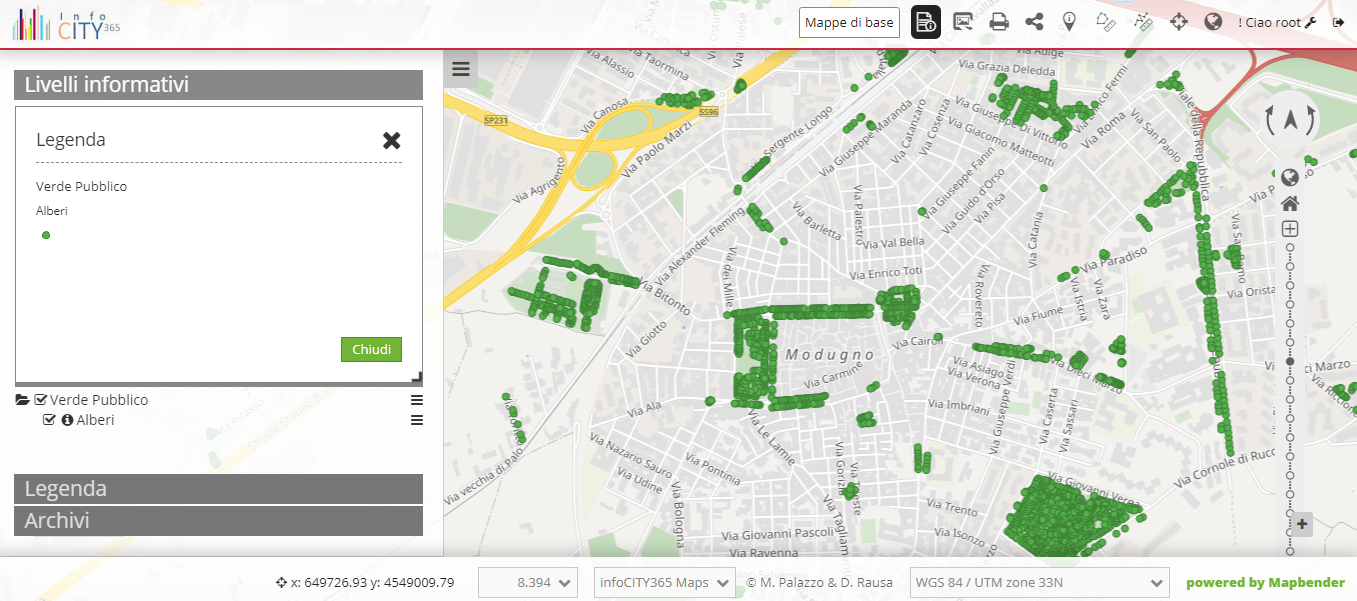Open the image export tool
The height and width of the screenshot is (601, 1357).
click(963, 21)
